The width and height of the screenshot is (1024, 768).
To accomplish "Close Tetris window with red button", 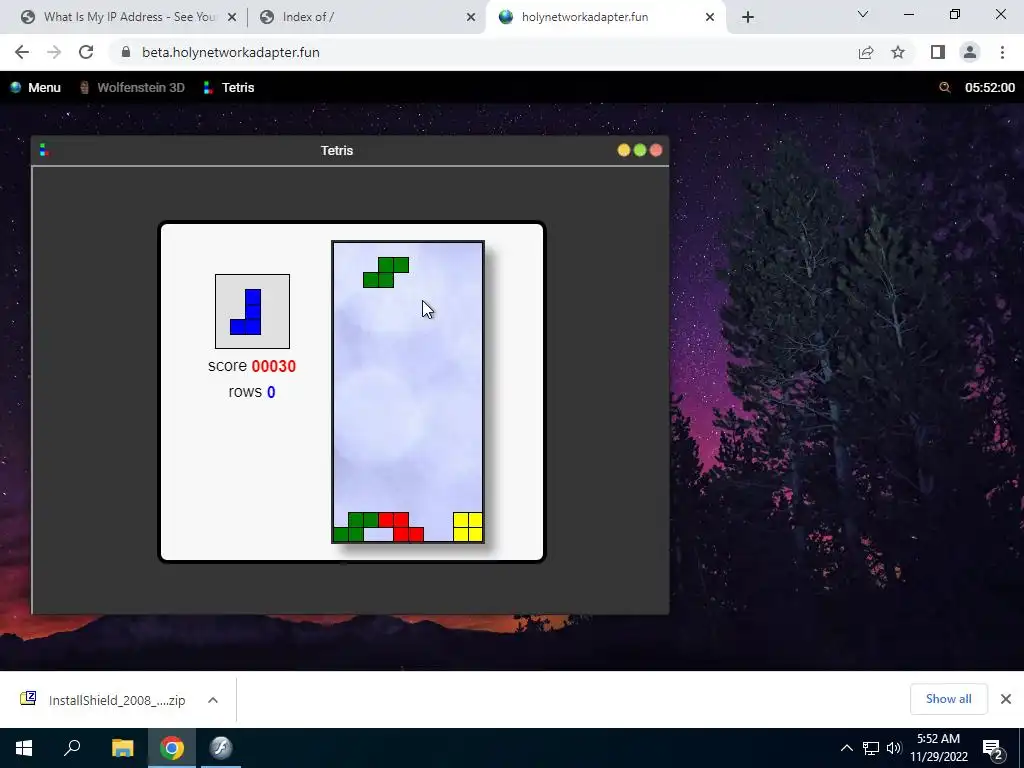I will (656, 150).
